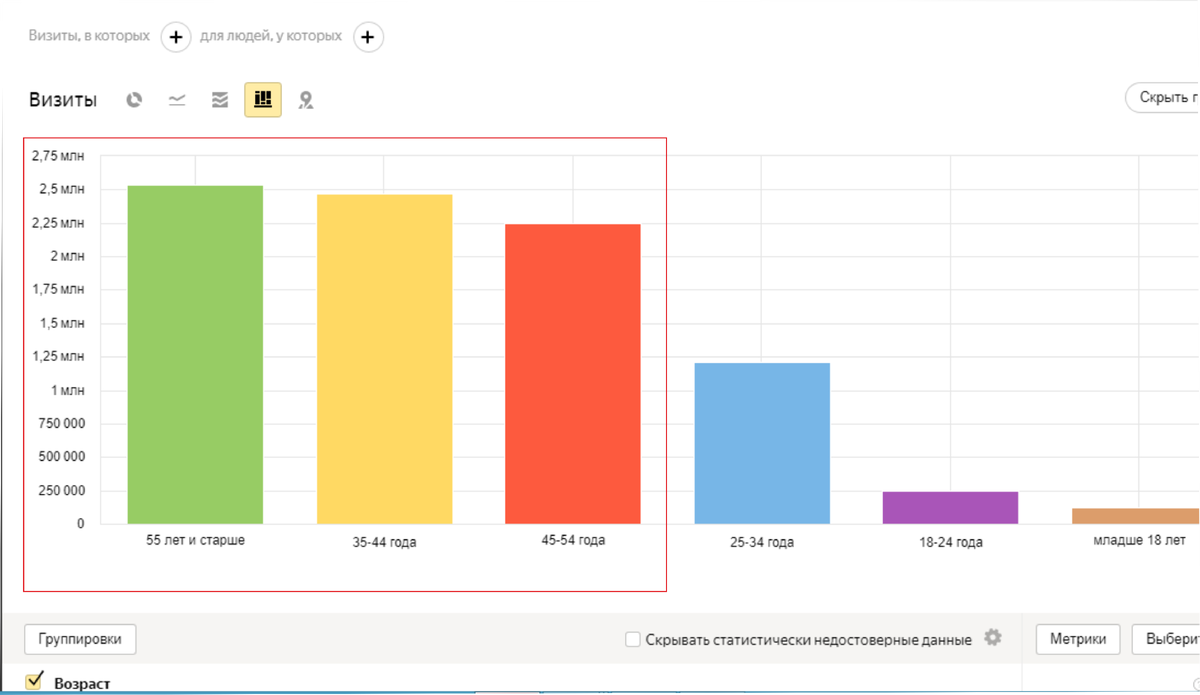This screenshot has height=695, width=1200.
Task: Open the Группировки button
Action: tap(80, 639)
